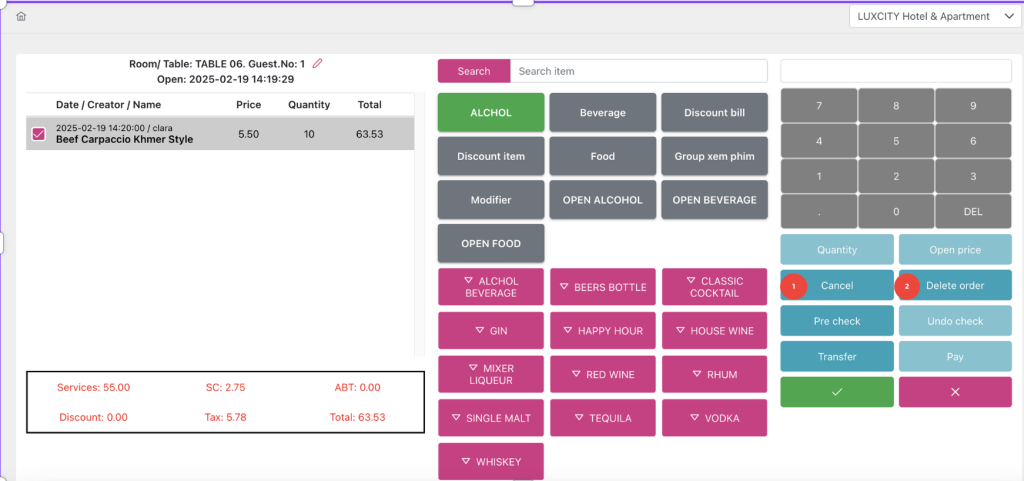The height and width of the screenshot is (481, 1024).
Task: Click red badge number 1 marker
Action: [793, 286]
